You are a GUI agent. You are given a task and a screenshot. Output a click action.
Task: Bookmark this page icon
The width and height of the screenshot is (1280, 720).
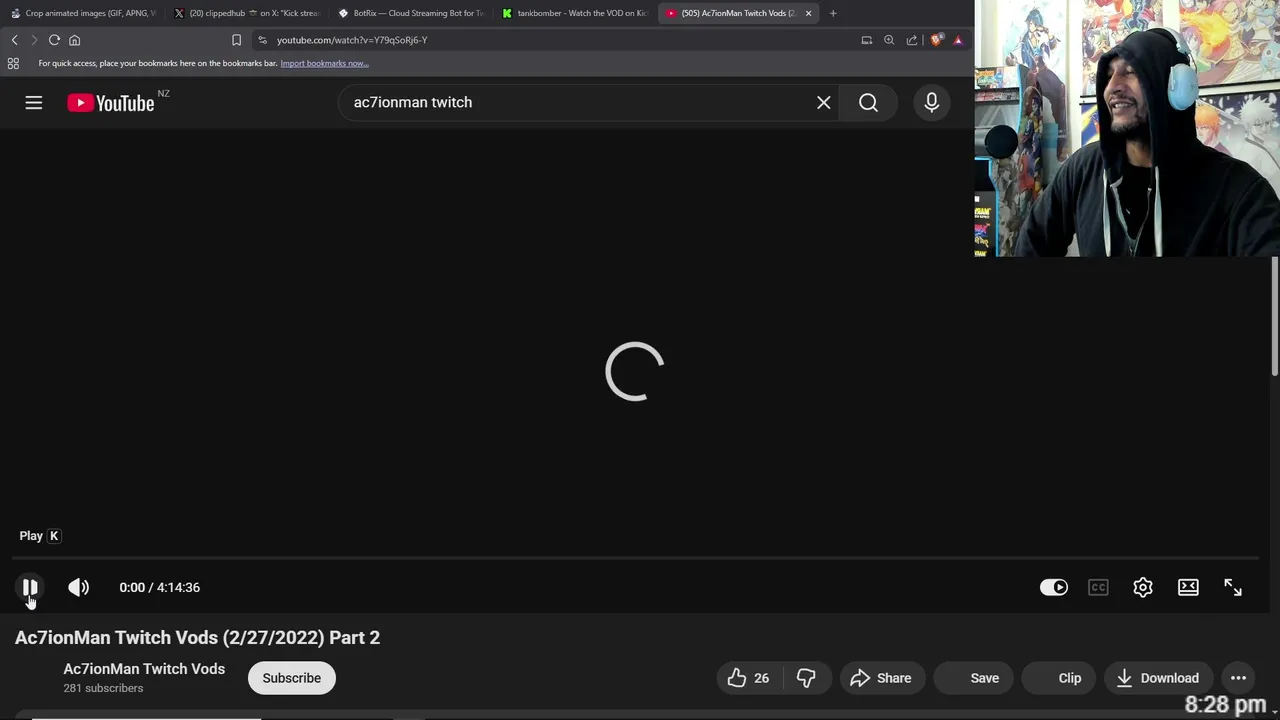pos(236,40)
